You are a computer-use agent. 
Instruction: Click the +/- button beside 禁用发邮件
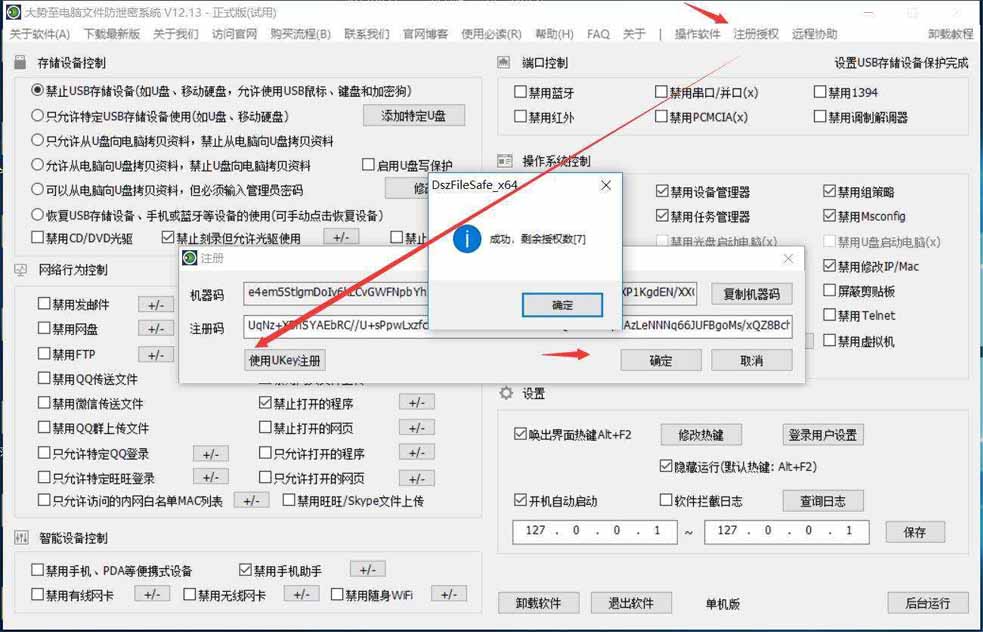click(x=156, y=304)
